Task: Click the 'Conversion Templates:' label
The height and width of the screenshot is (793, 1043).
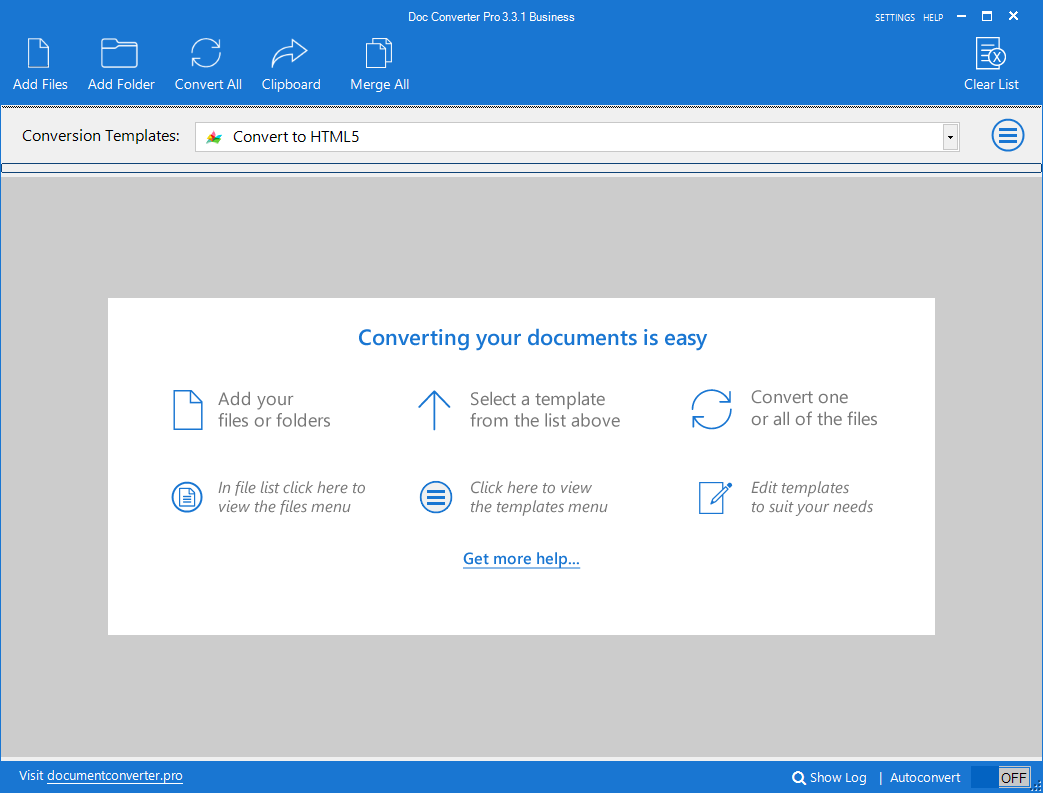Action: click(101, 136)
